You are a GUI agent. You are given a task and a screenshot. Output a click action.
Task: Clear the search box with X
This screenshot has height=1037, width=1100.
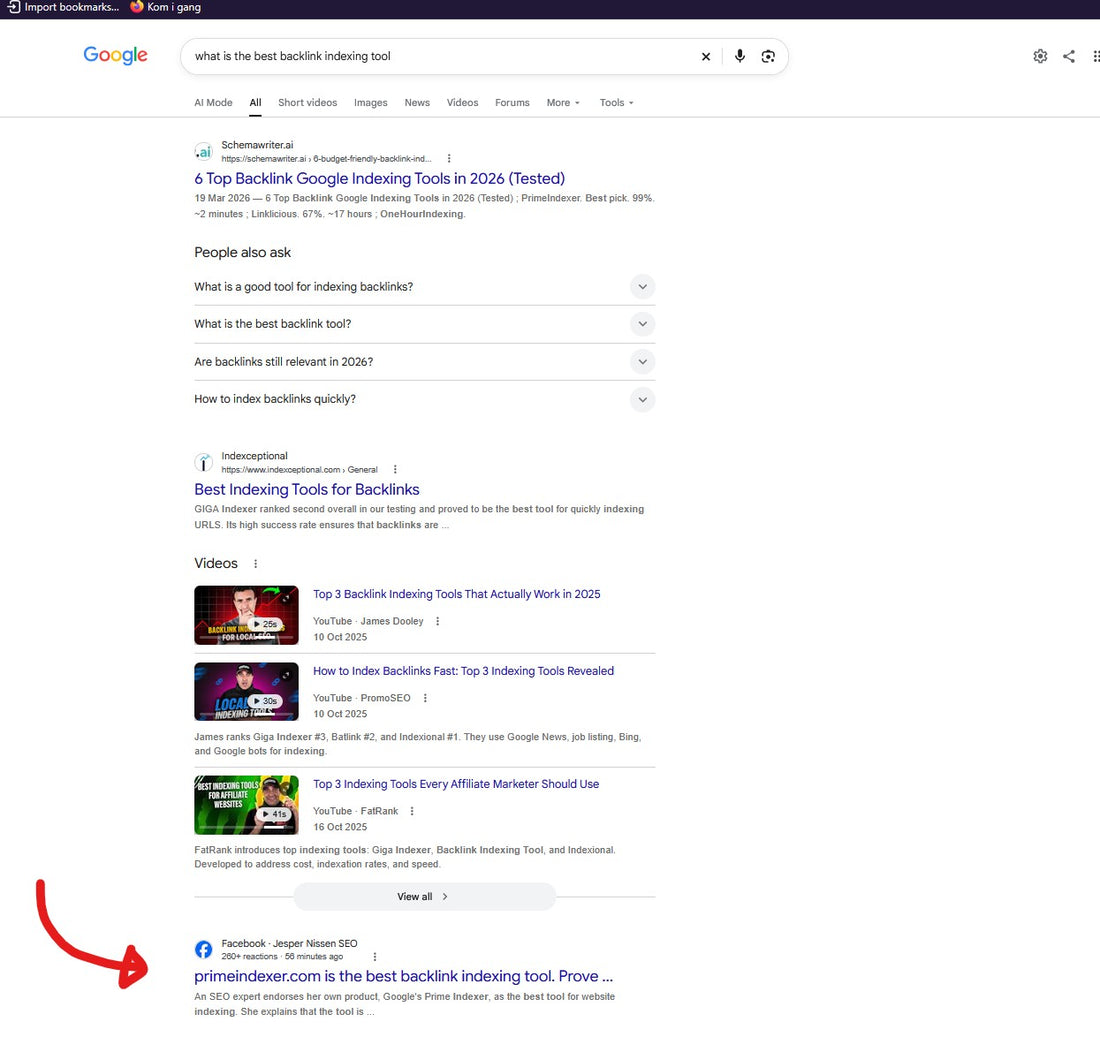coord(706,56)
